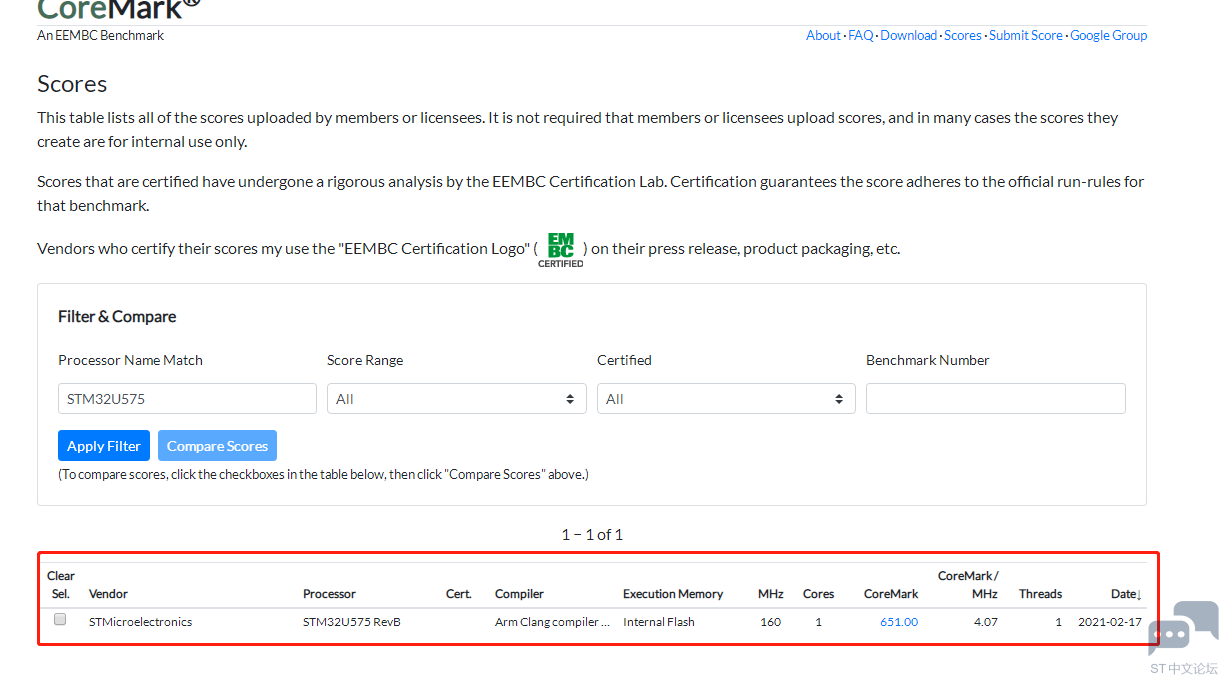Click the Apply Filter button
1227x684 pixels.
click(104, 446)
